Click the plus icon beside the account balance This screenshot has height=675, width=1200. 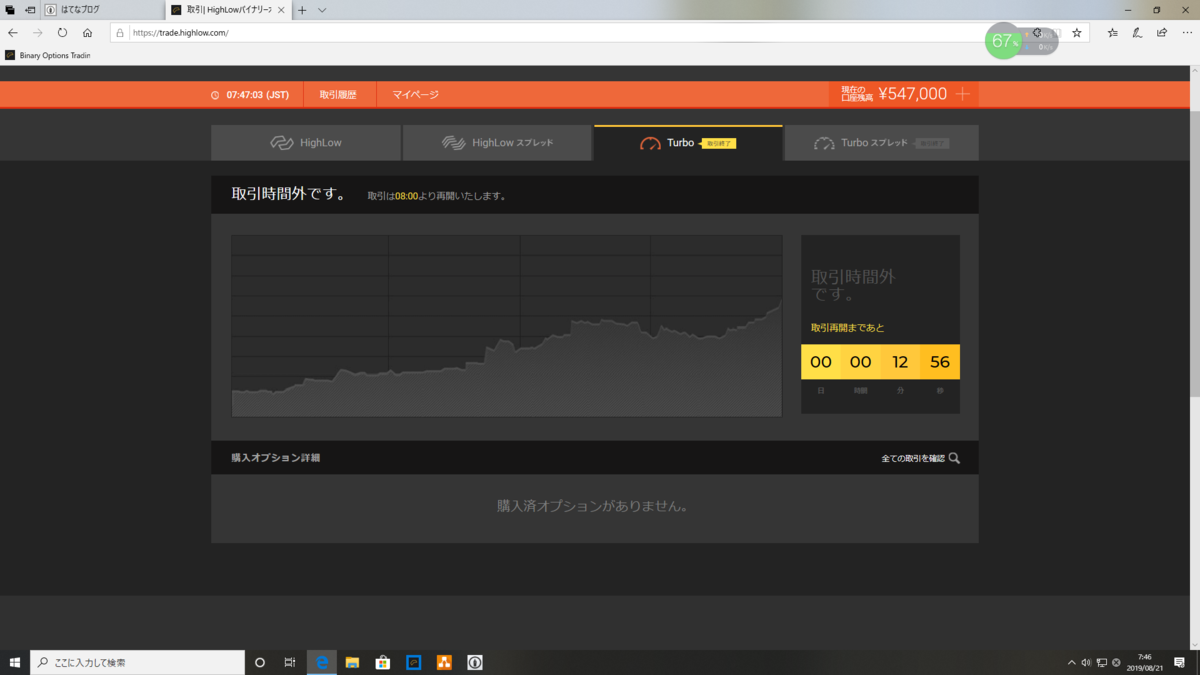pos(962,94)
